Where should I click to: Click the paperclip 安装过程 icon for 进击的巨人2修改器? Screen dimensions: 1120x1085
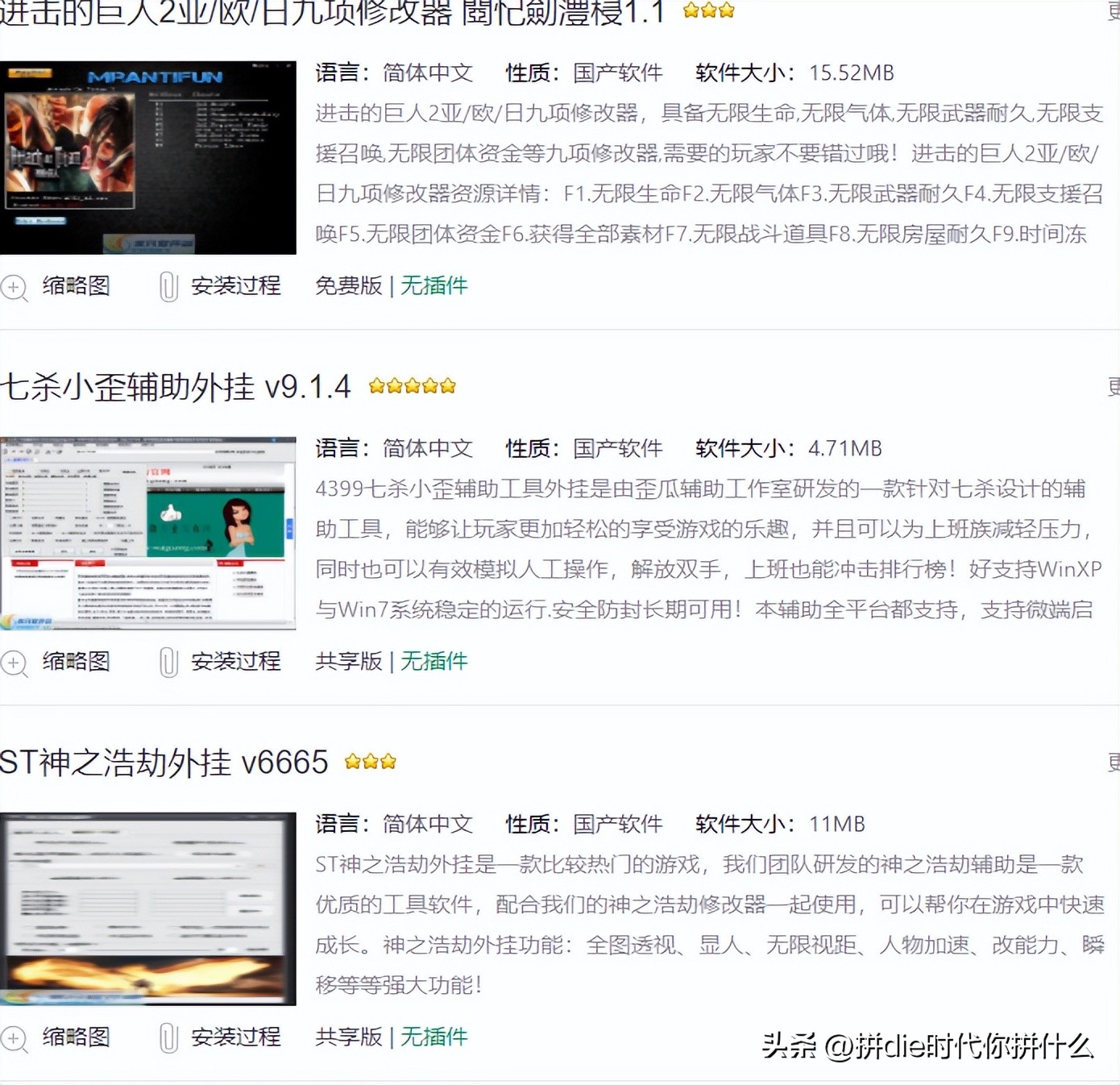tap(168, 287)
